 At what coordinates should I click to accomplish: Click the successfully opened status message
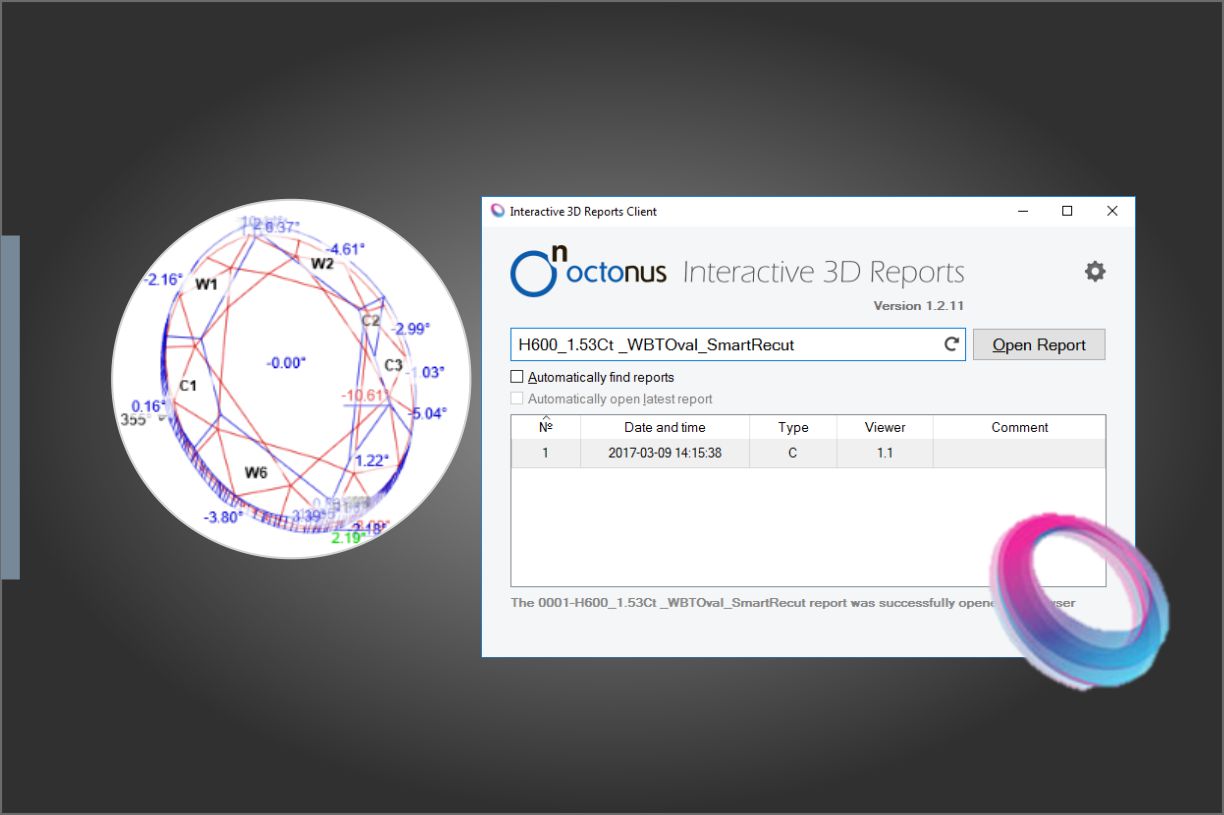pos(793,603)
